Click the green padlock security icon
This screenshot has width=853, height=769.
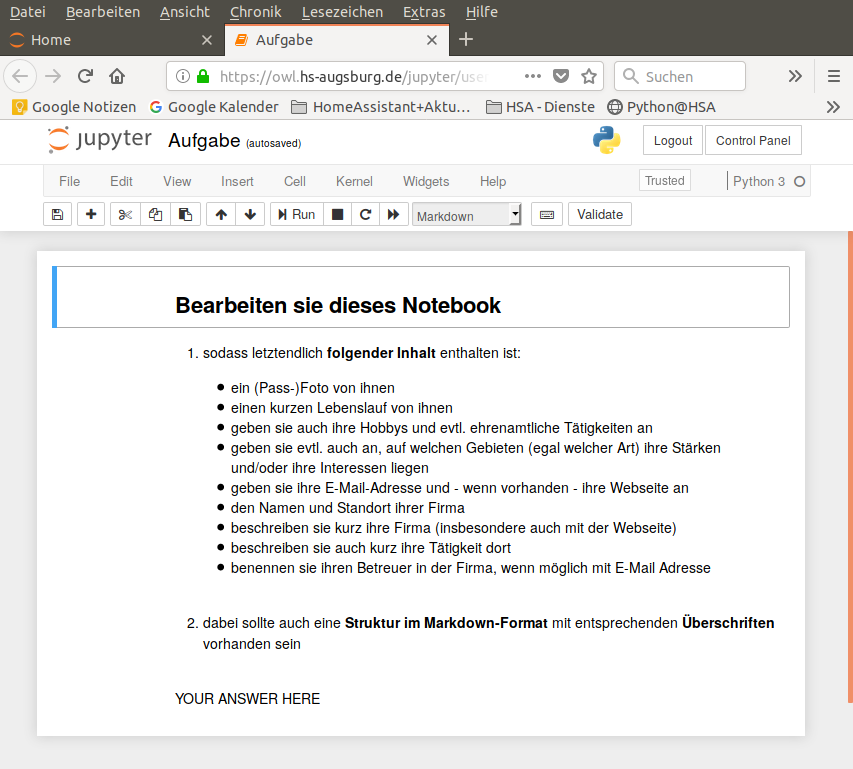coord(203,76)
